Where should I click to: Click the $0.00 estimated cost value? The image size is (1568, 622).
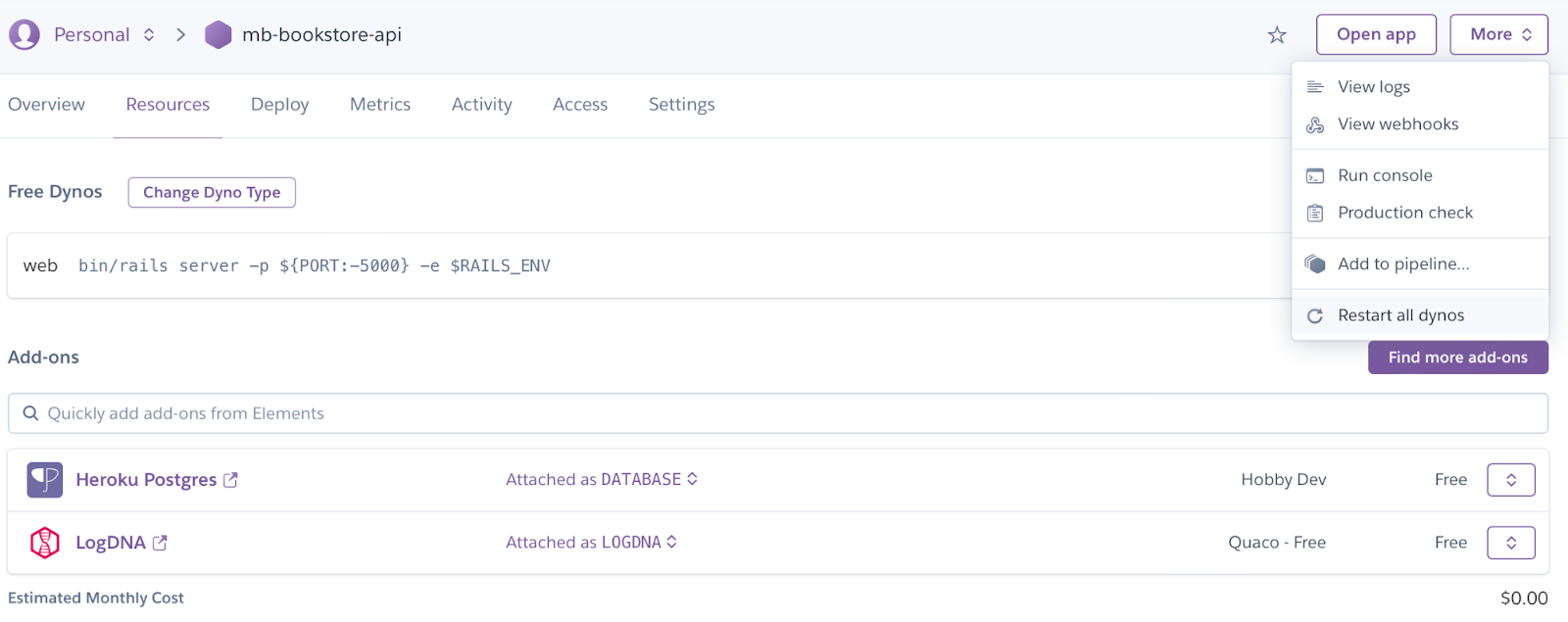[x=1524, y=598]
